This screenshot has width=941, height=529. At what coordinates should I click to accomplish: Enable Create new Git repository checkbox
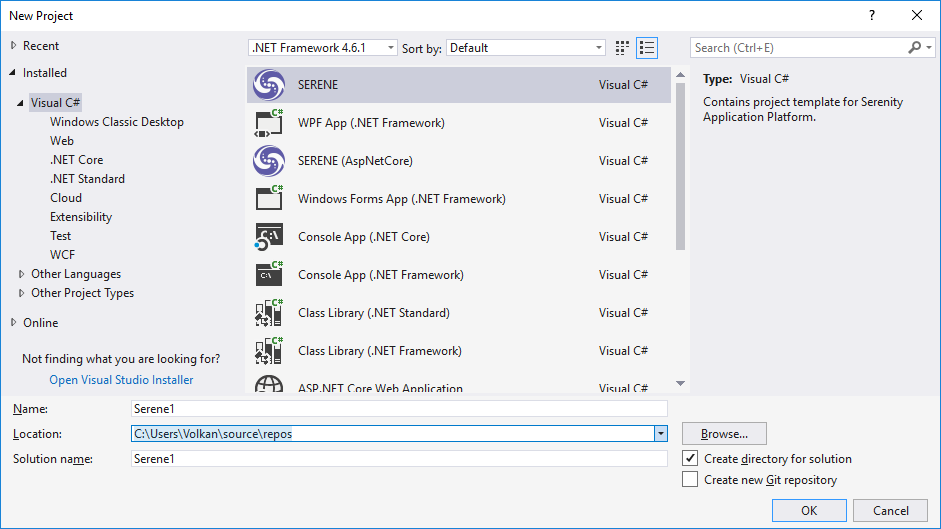tap(690, 479)
